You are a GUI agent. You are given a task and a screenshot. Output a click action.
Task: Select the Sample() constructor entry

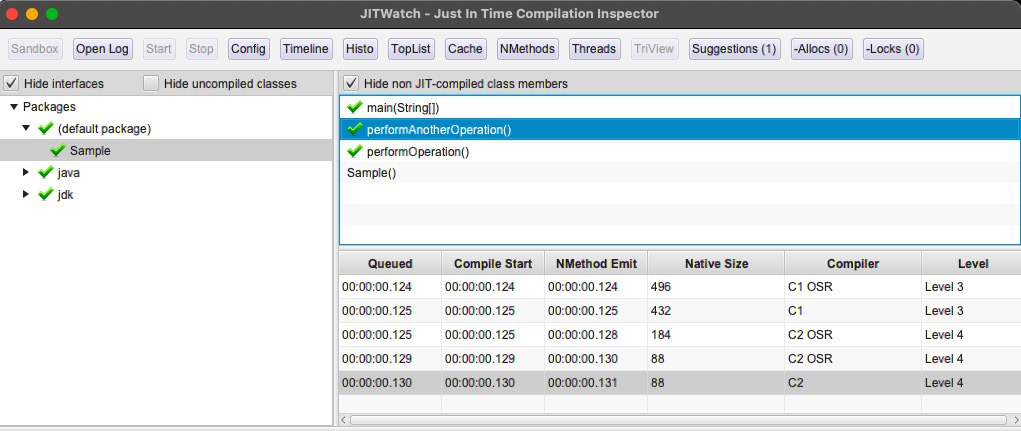(680, 173)
